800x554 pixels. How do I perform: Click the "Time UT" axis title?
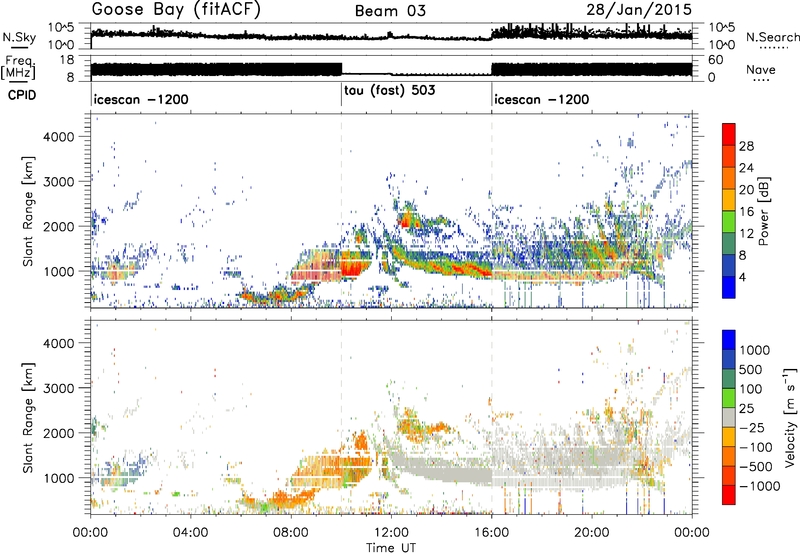[391, 548]
